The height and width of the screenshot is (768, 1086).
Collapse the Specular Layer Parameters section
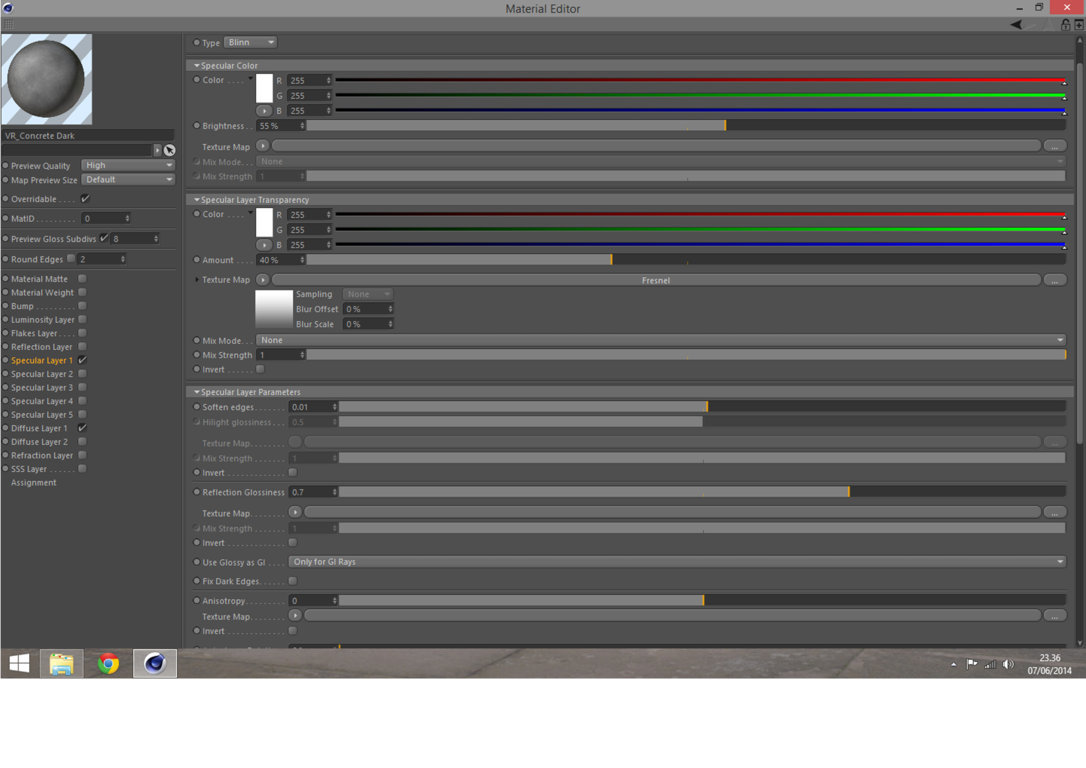coord(197,392)
